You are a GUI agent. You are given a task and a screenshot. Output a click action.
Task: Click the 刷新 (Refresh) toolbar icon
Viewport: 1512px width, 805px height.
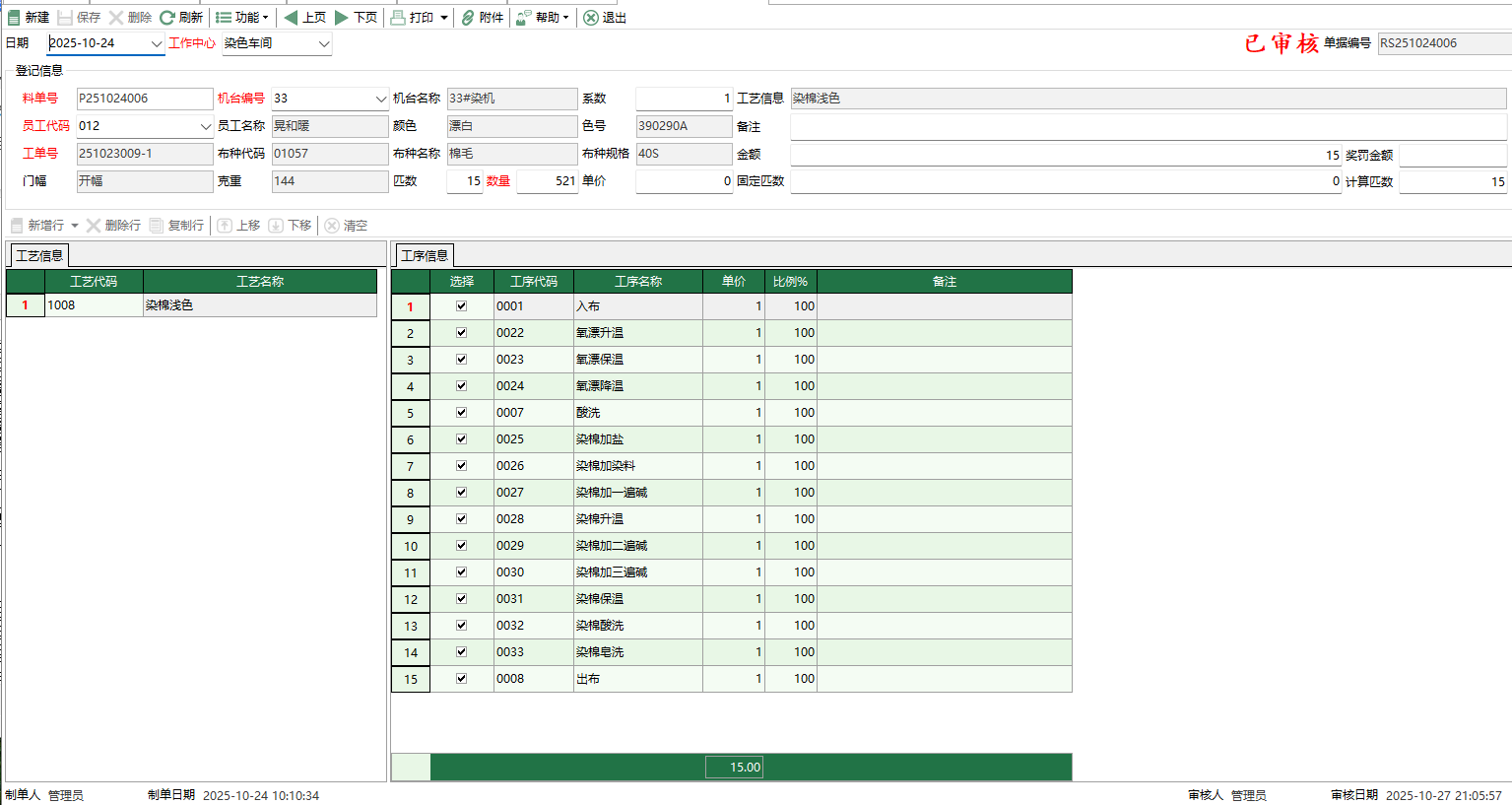[179, 17]
